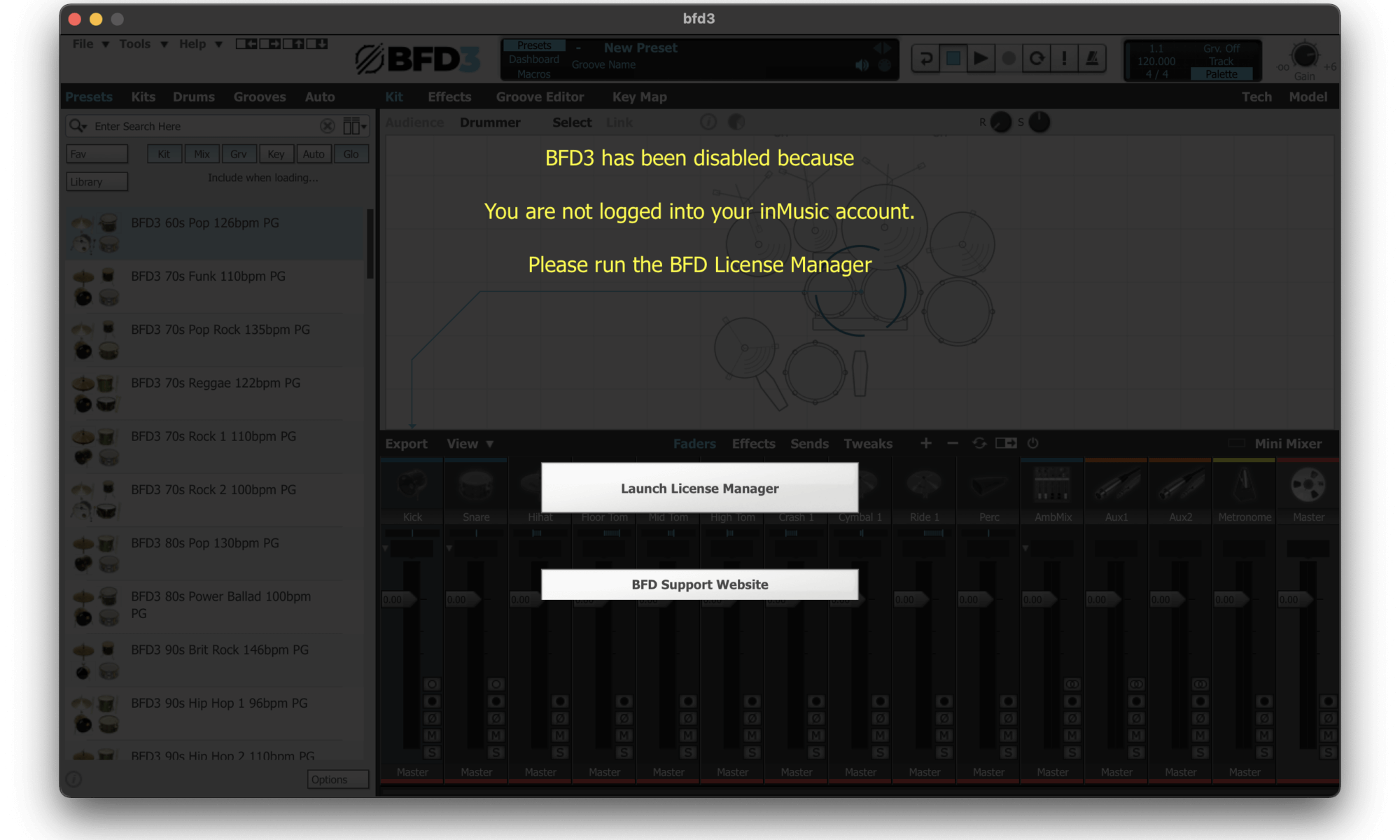Toggle the Mini Mixer checkbox

click(x=1237, y=443)
